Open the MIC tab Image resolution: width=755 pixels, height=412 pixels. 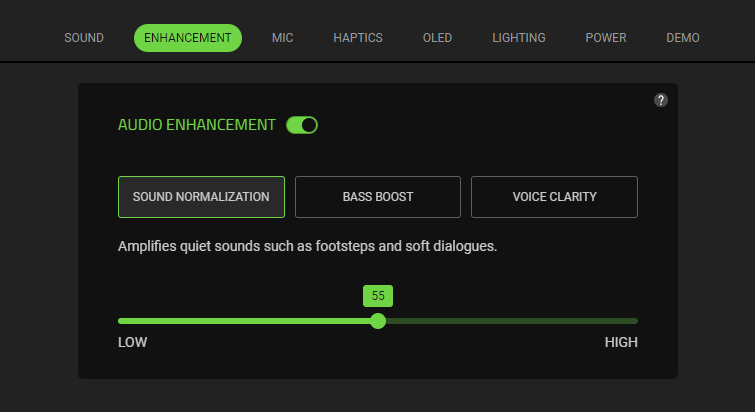point(283,38)
